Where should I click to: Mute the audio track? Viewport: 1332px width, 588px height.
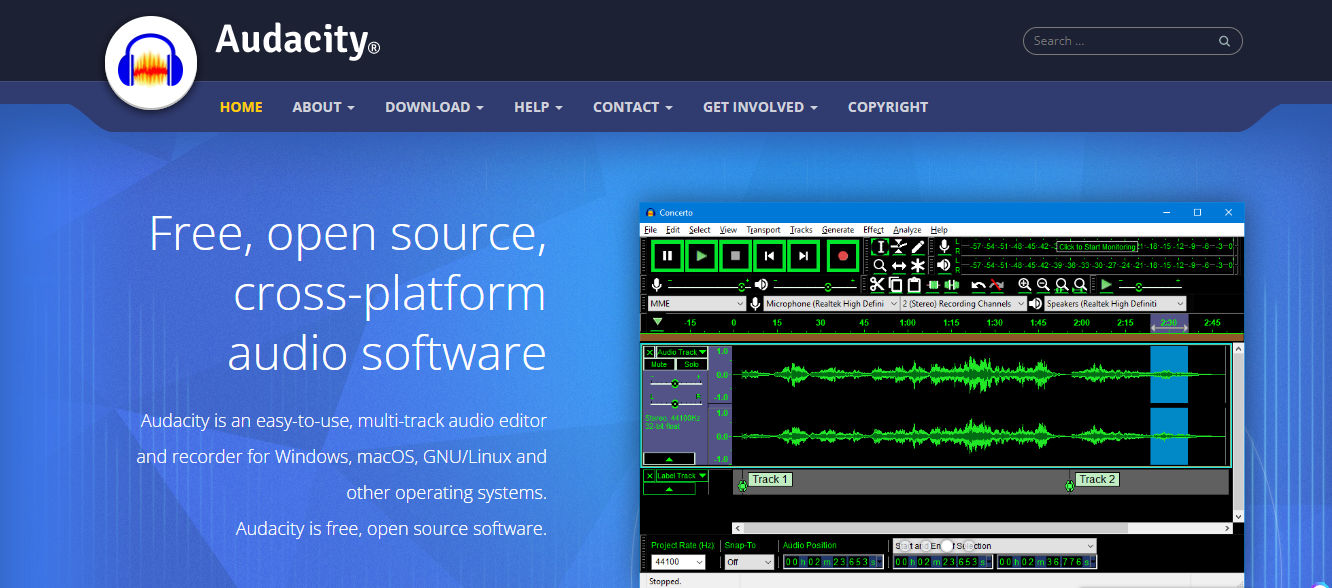click(x=659, y=365)
